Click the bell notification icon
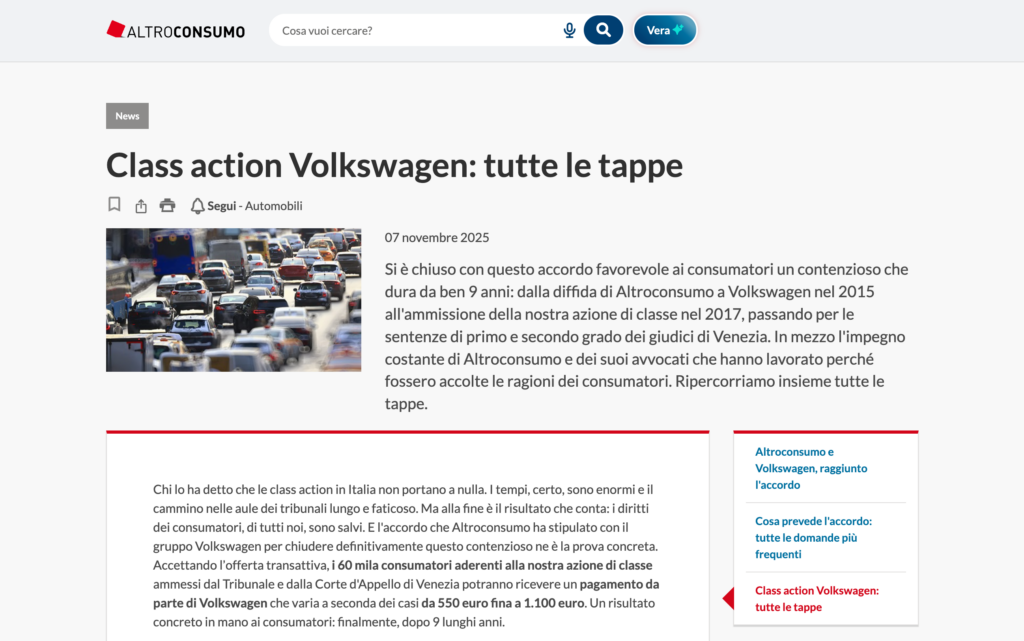The image size is (1024, 641). (x=197, y=206)
